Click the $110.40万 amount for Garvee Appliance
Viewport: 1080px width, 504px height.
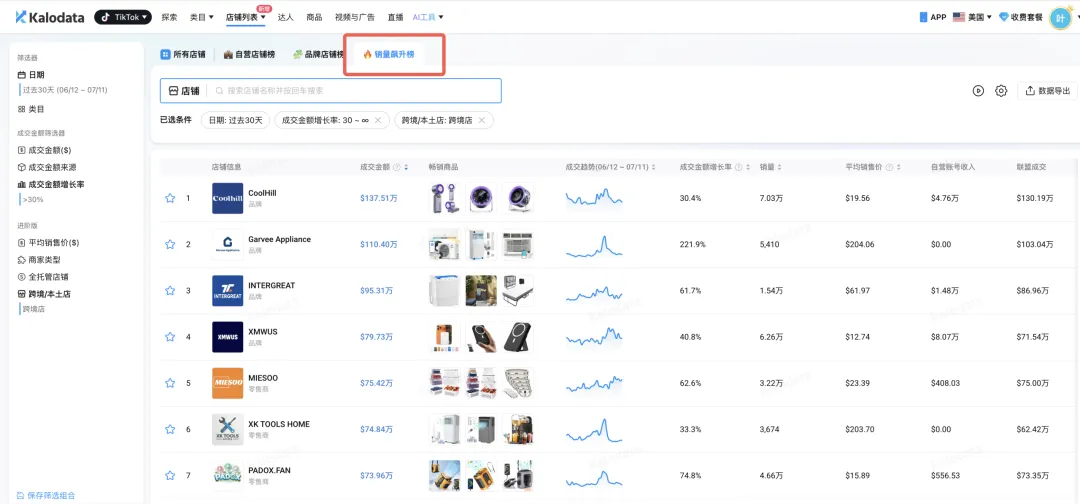tap(379, 244)
